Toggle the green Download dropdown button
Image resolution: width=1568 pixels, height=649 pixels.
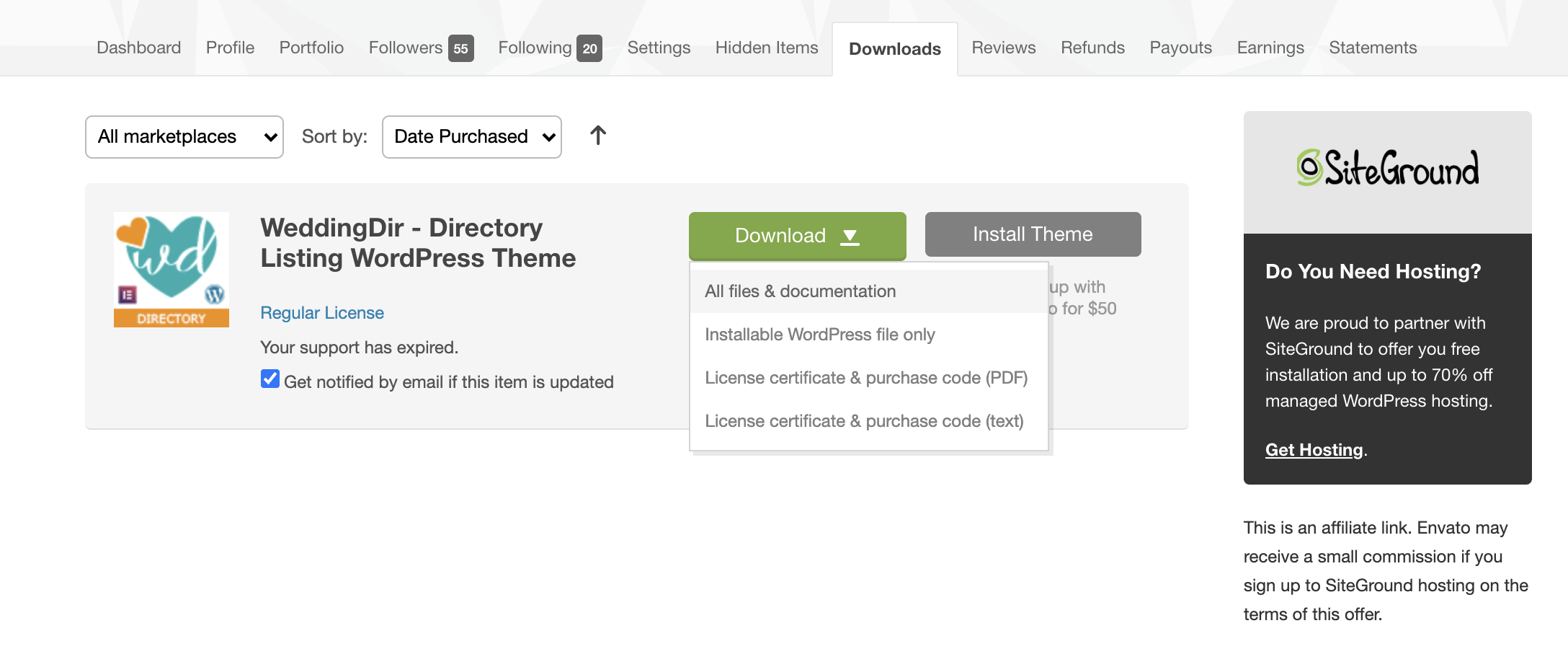(797, 236)
